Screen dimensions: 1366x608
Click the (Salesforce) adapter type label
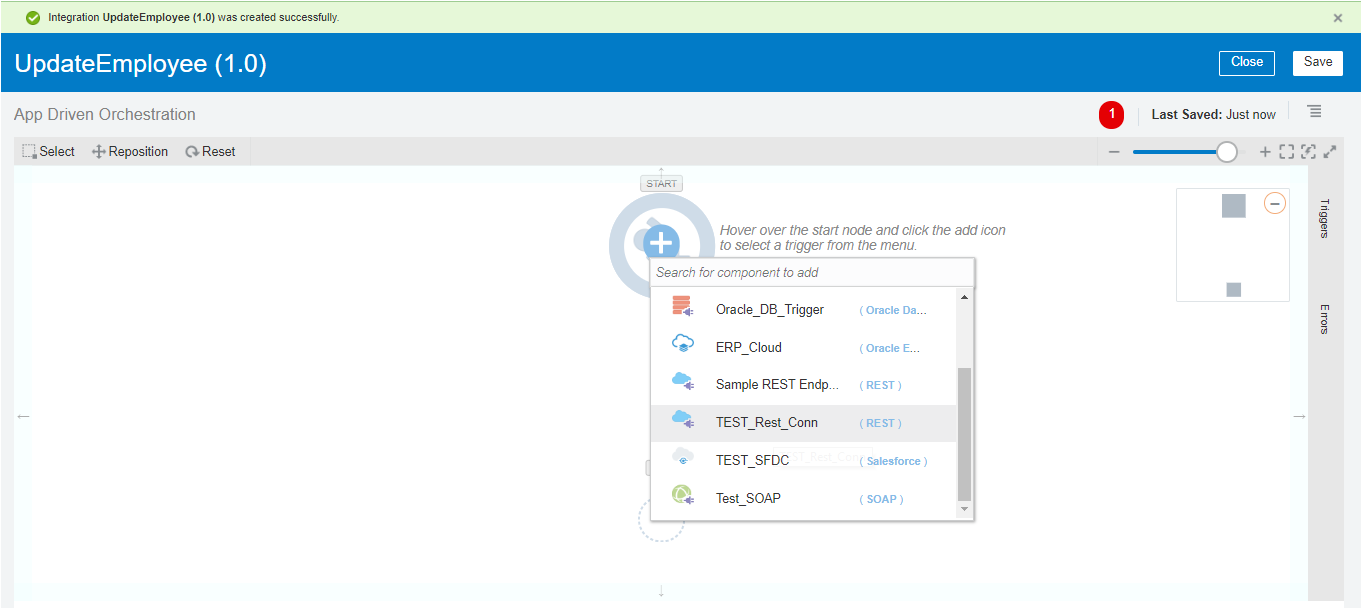[x=893, y=461]
